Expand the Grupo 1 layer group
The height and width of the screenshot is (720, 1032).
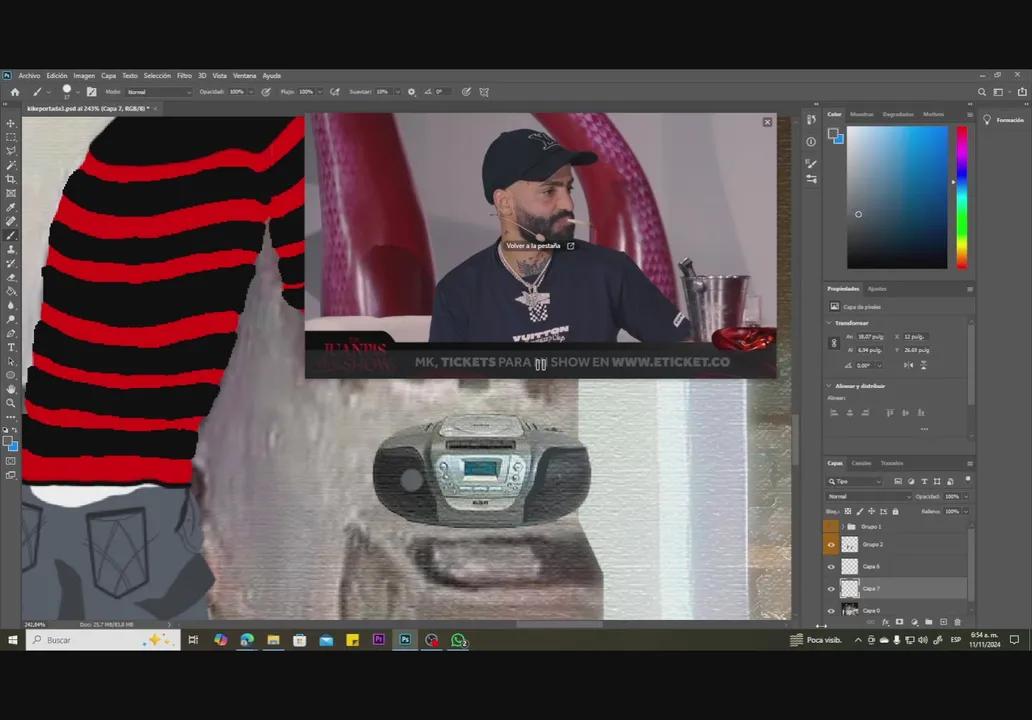point(842,527)
